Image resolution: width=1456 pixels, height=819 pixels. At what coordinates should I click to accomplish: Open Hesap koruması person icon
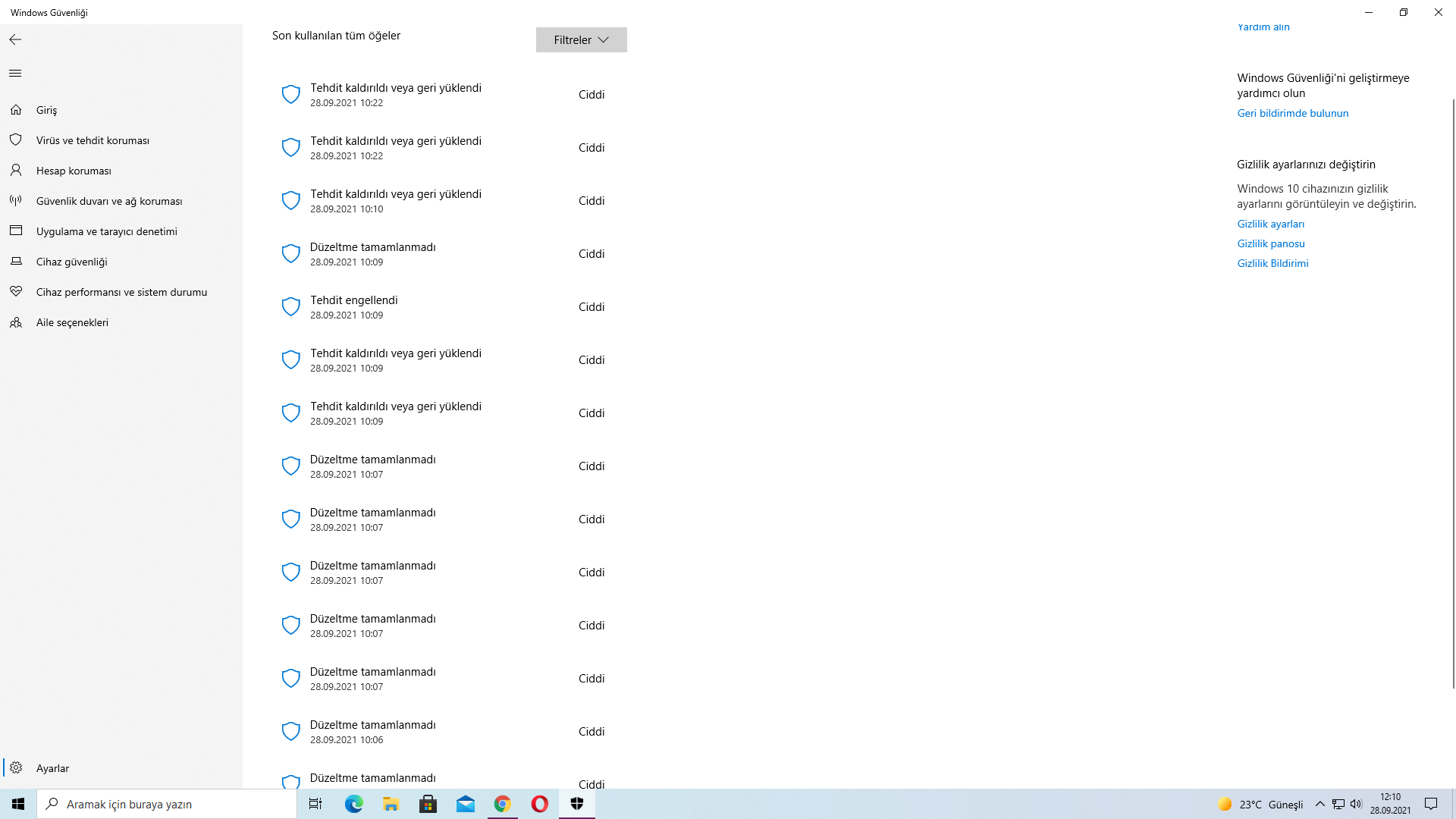[16, 170]
